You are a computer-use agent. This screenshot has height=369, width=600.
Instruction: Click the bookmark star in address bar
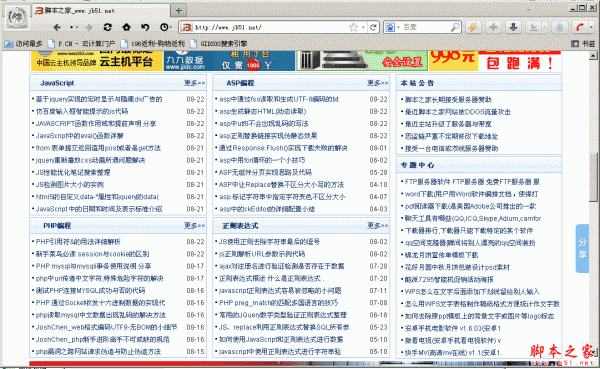point(353,27)
